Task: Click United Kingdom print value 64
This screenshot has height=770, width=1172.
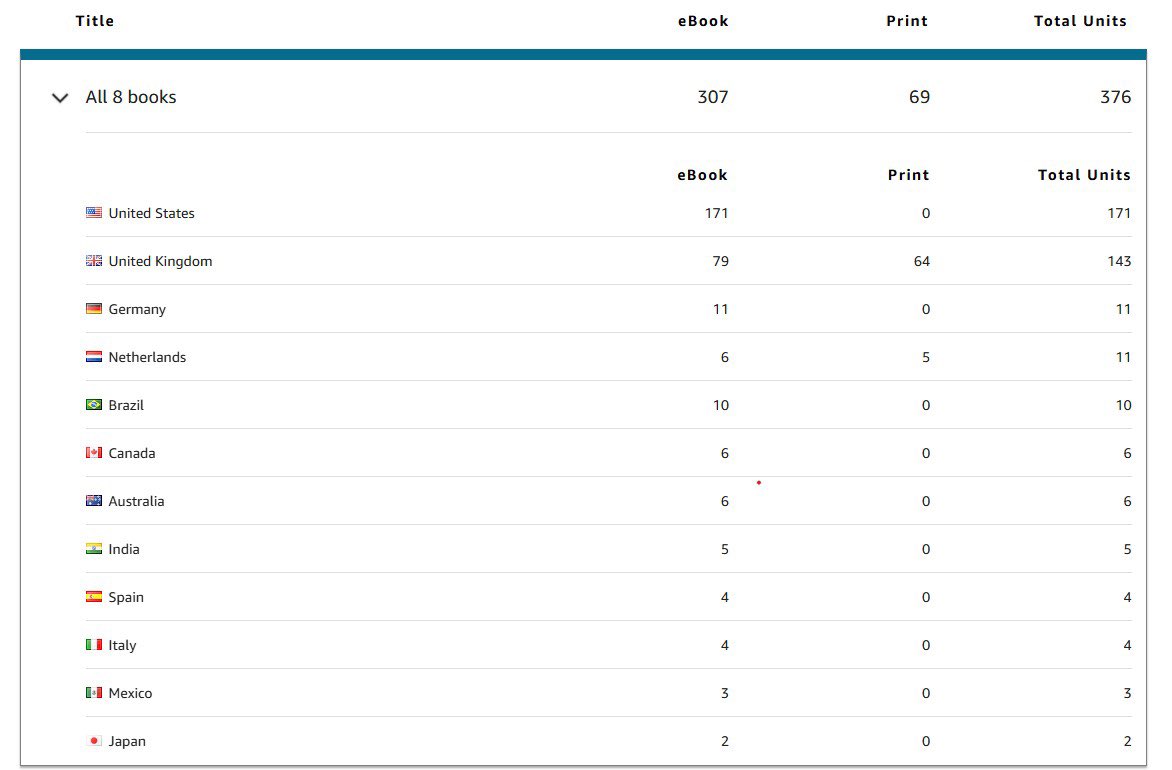Action: click(x=922, y=261)
